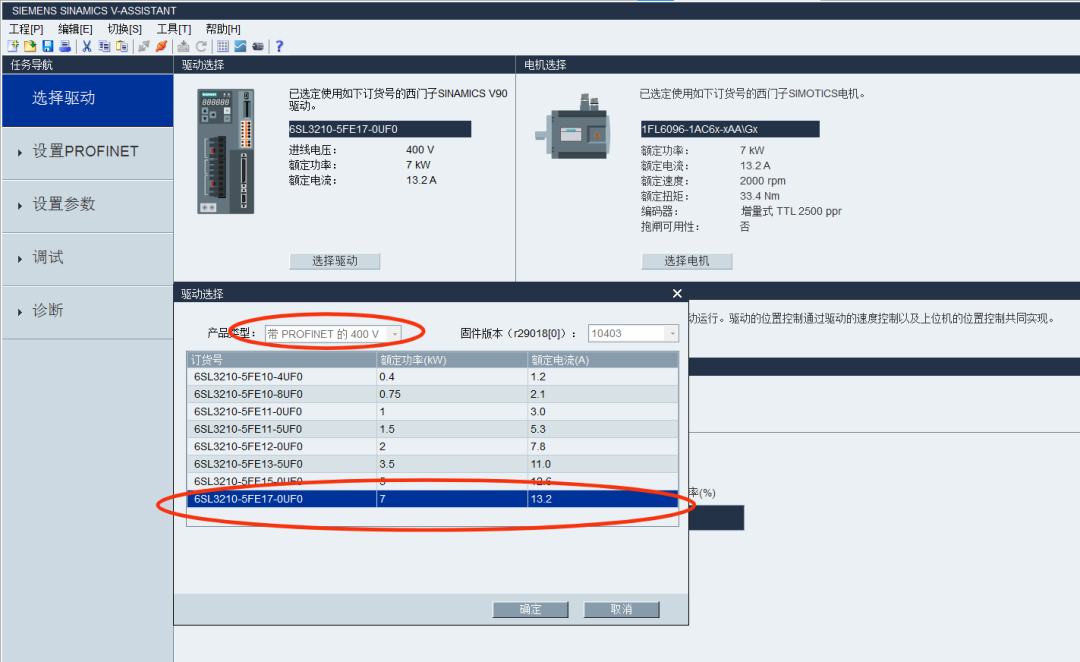
Task: Click the 订货号 column header
Action: [x=282, y=360]
